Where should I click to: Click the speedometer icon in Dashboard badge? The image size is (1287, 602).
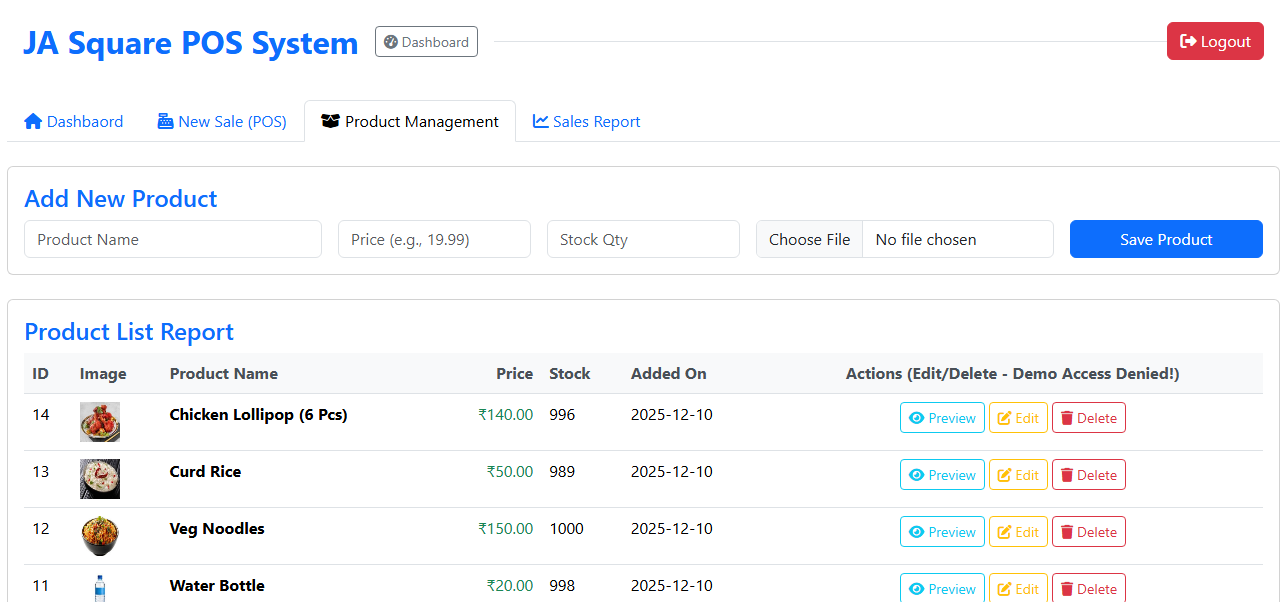[391, 41]
